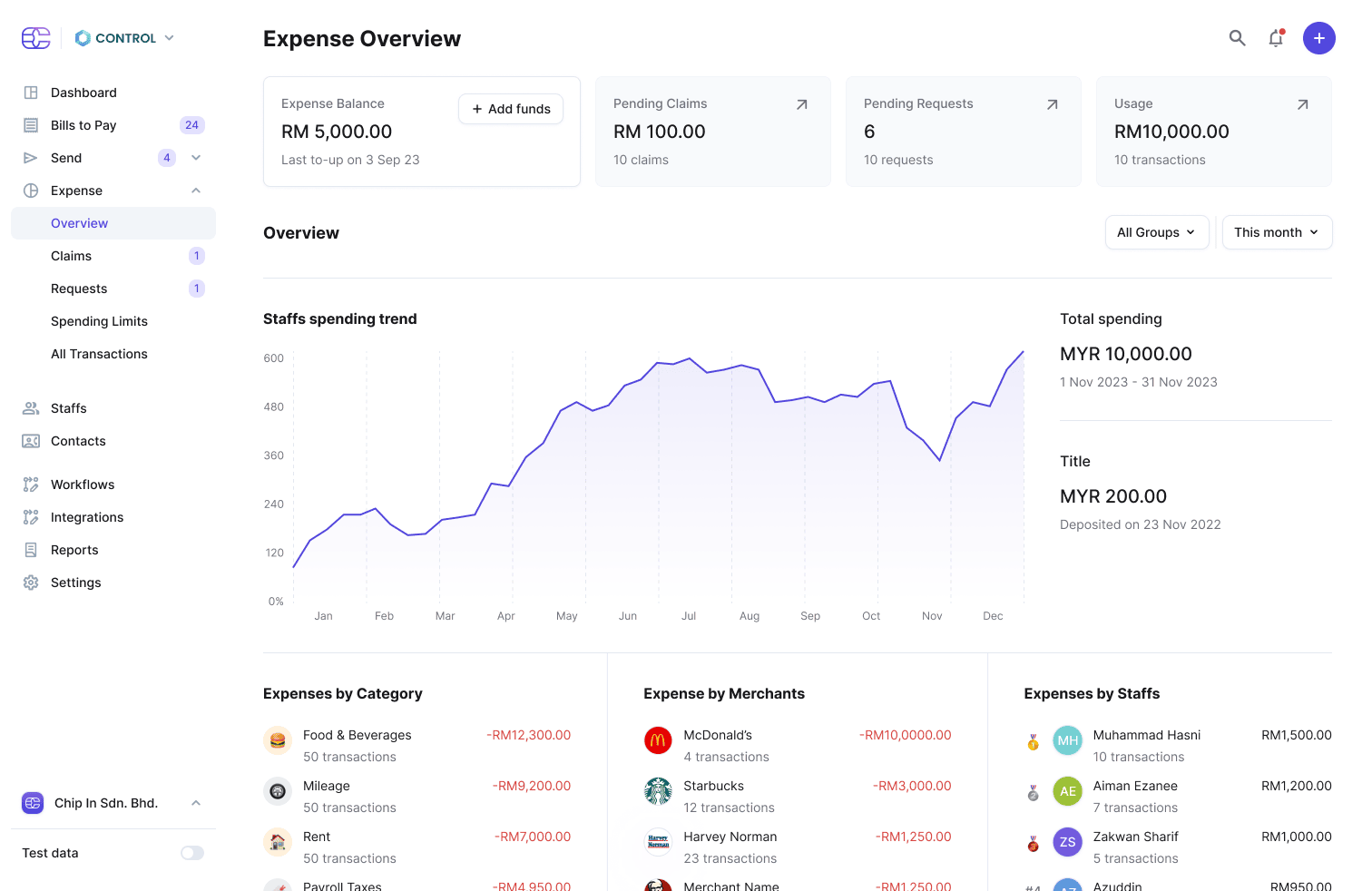Open the CONTROL workspace switcher
Viewport: 1372px width, 891px height.
[124, 38]
